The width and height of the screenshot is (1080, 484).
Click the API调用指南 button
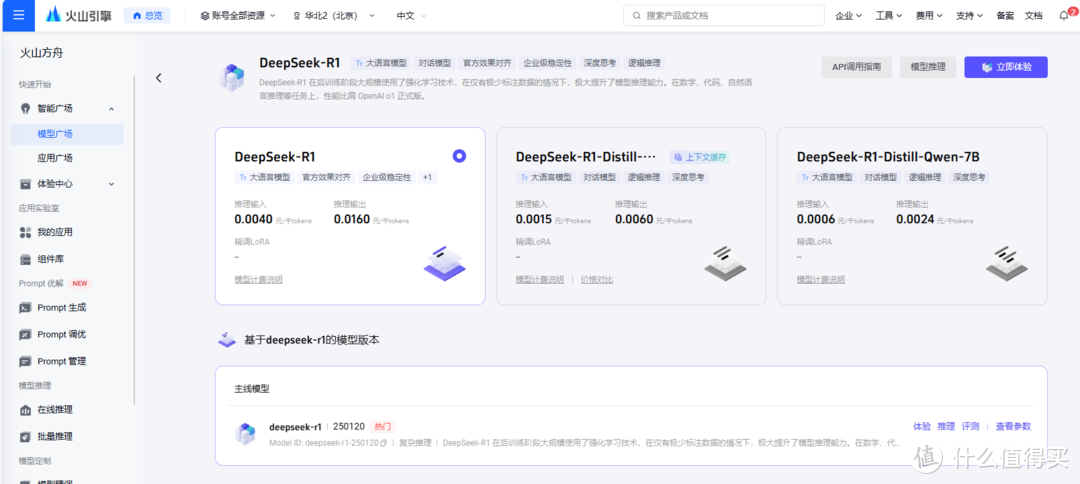pos(856,67)
